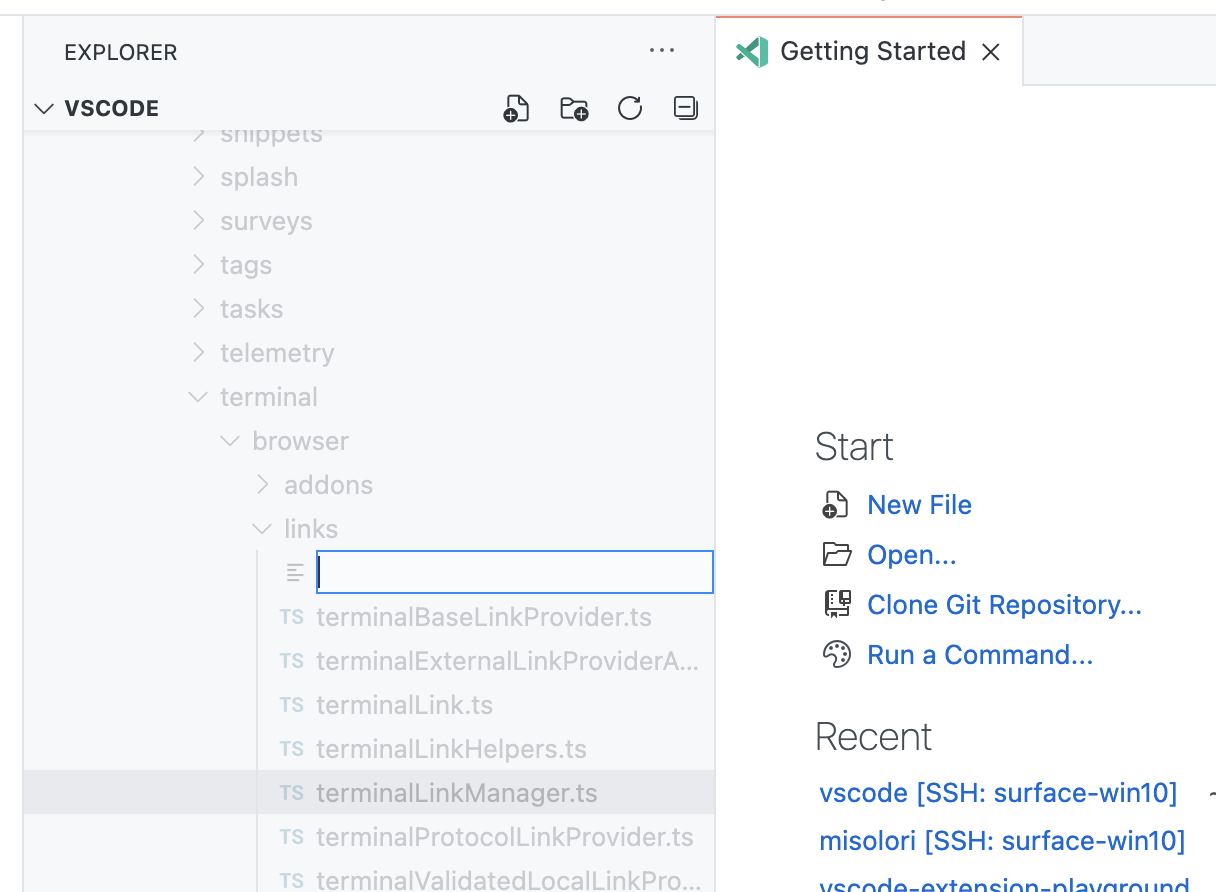The height and width of the screenshot is (892, 1216).
Task: Collapse the VSCODE section header
Action: point(43,108)
